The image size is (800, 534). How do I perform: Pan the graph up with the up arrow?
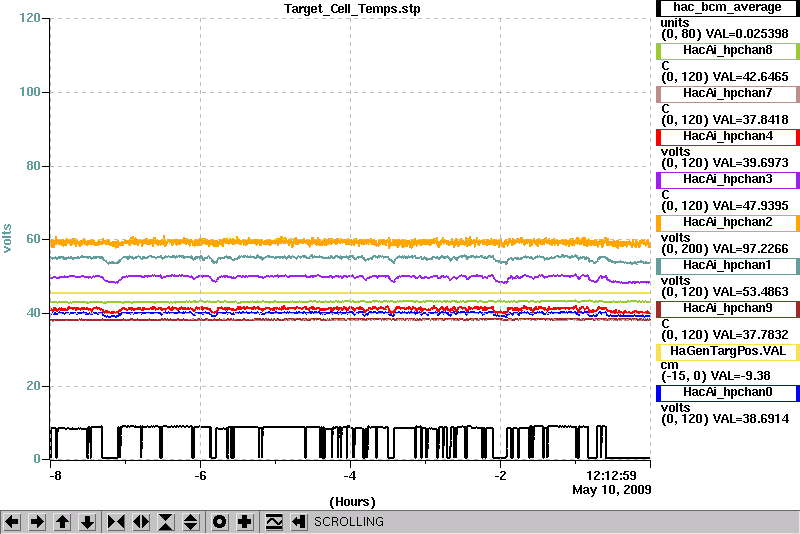click(x=62, y=522)
